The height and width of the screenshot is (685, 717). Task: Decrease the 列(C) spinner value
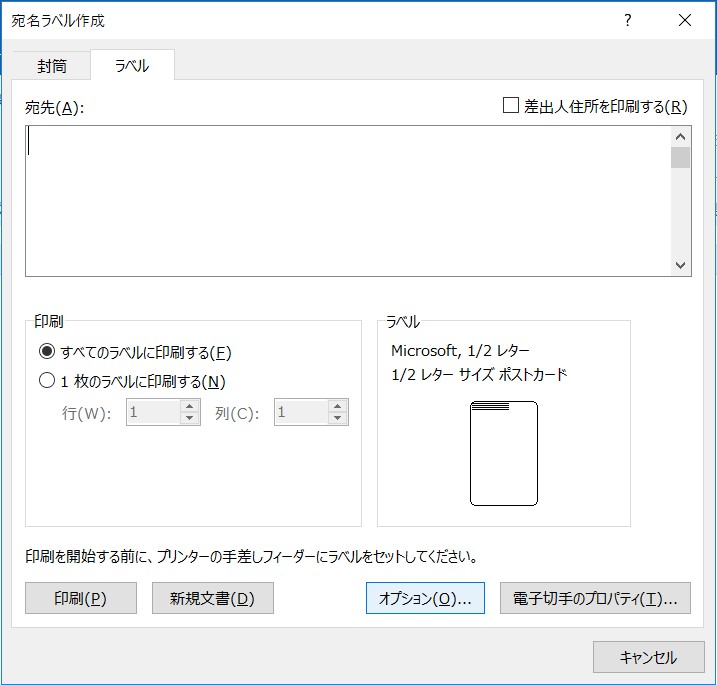click(x=337, y=418)
